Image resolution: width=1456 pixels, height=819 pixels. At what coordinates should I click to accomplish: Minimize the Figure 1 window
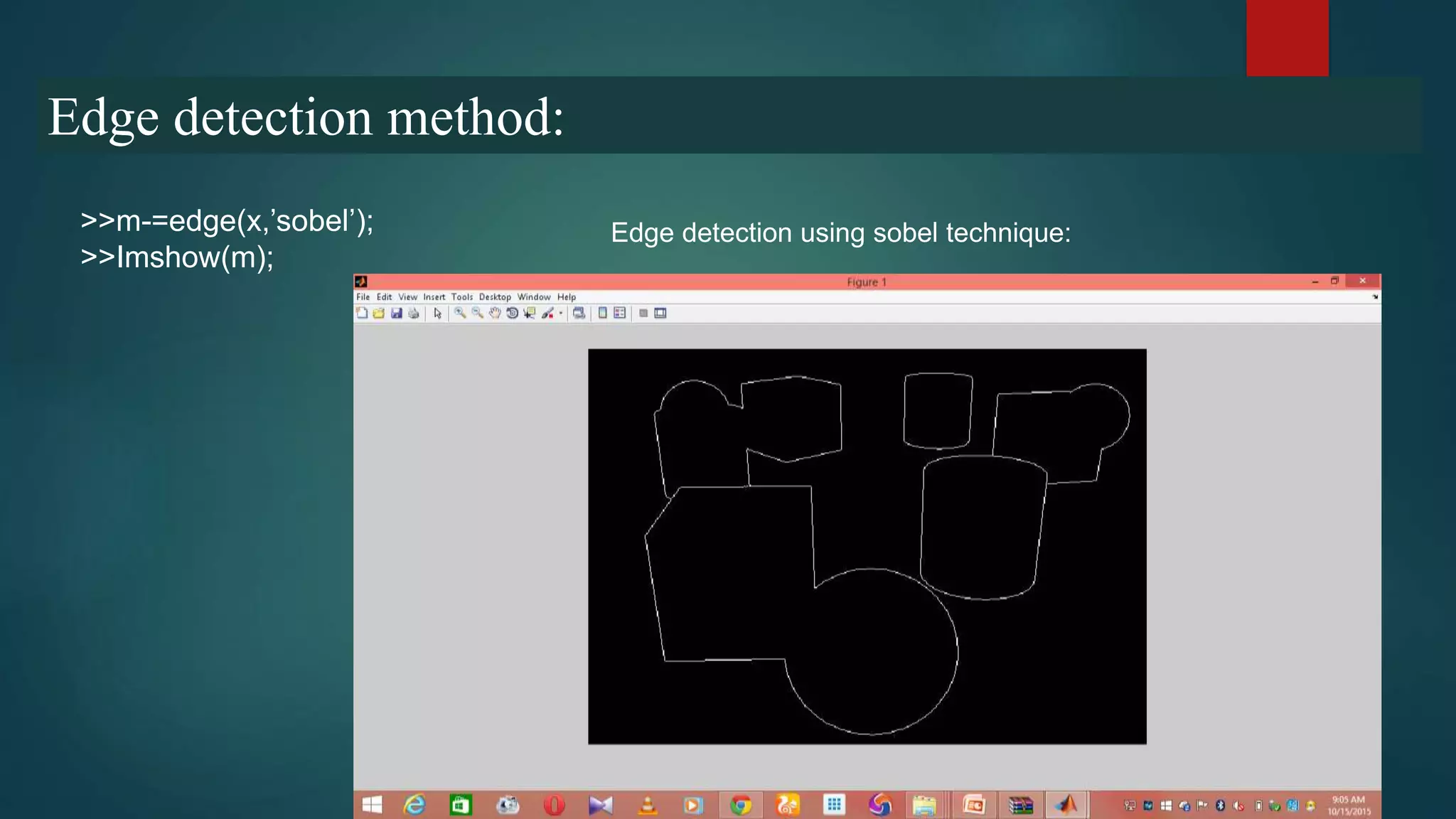(x=1315, y=282)
